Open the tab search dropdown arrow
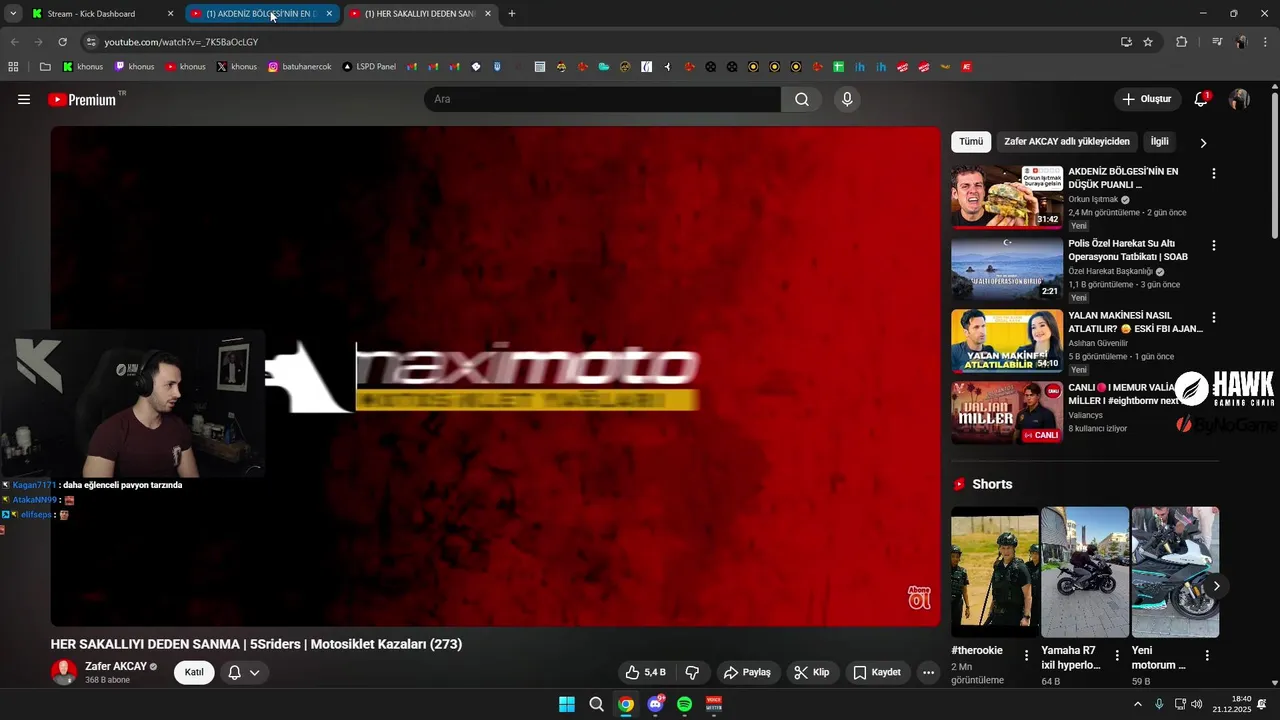Viewport: 1280px width, 720px height. 13,14
